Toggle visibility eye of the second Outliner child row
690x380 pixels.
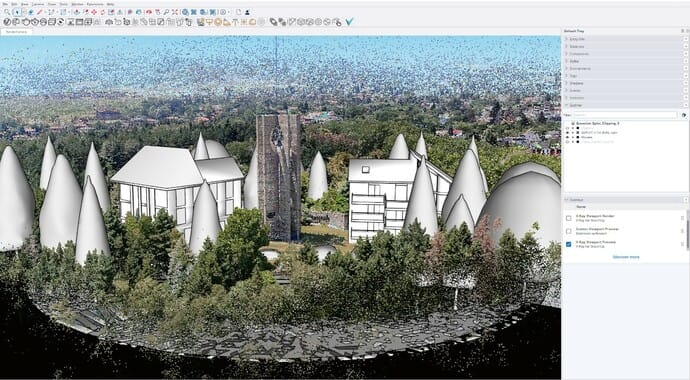point(567,132)
